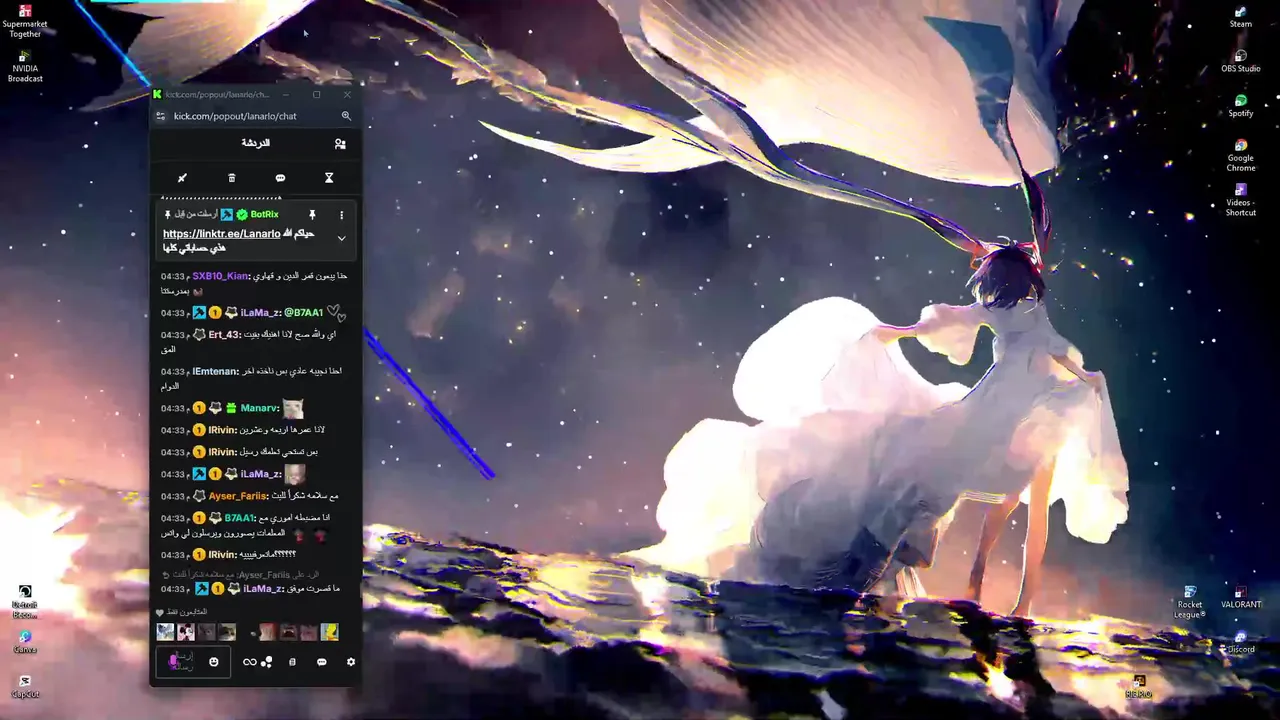Click the sword icon in chat toolbar
Screen dimensions: 1280x720
pyautogui.click(x=182, y=178)
